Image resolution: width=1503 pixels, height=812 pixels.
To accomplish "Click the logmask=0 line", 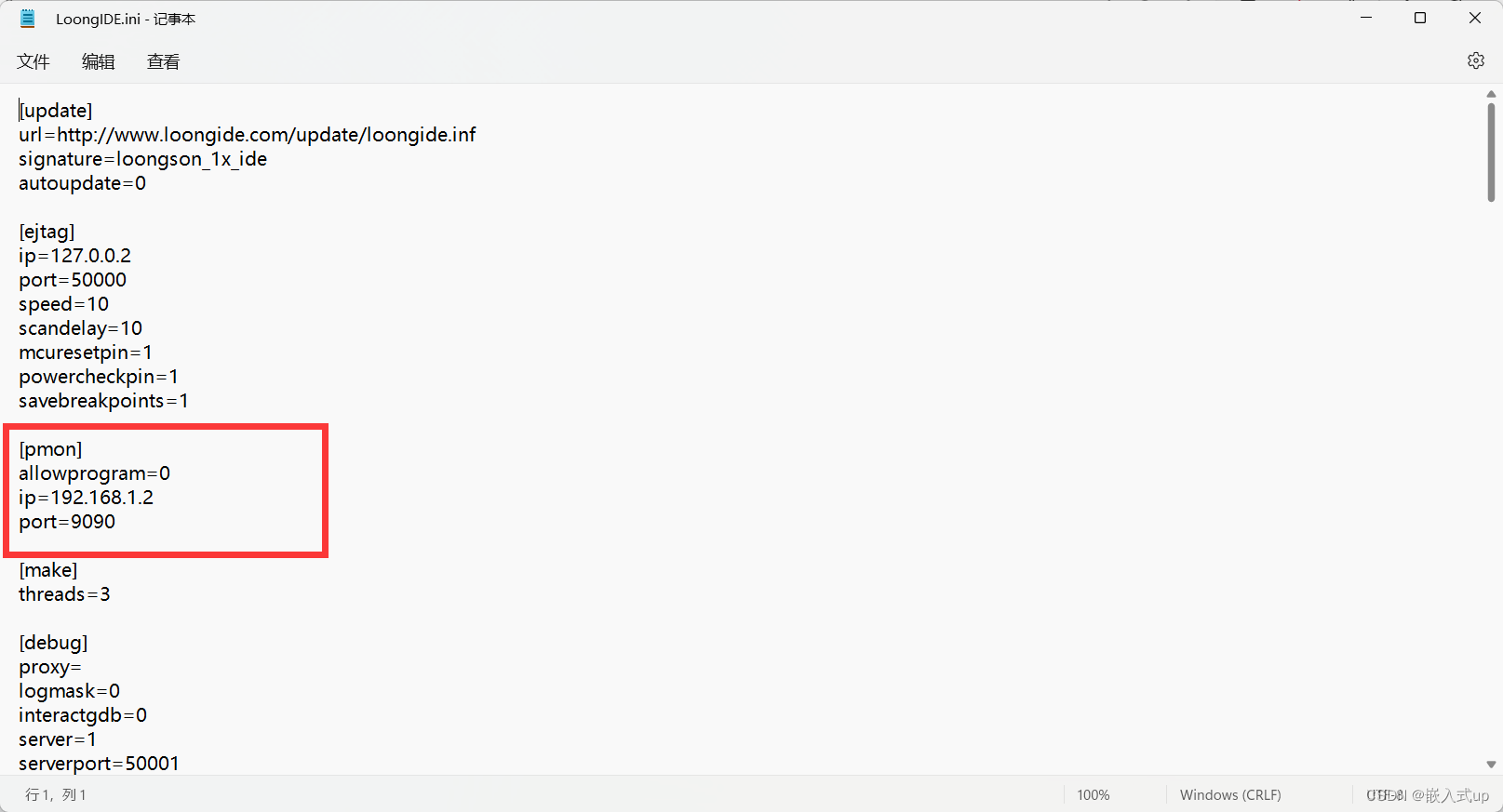I will [70, 691].
